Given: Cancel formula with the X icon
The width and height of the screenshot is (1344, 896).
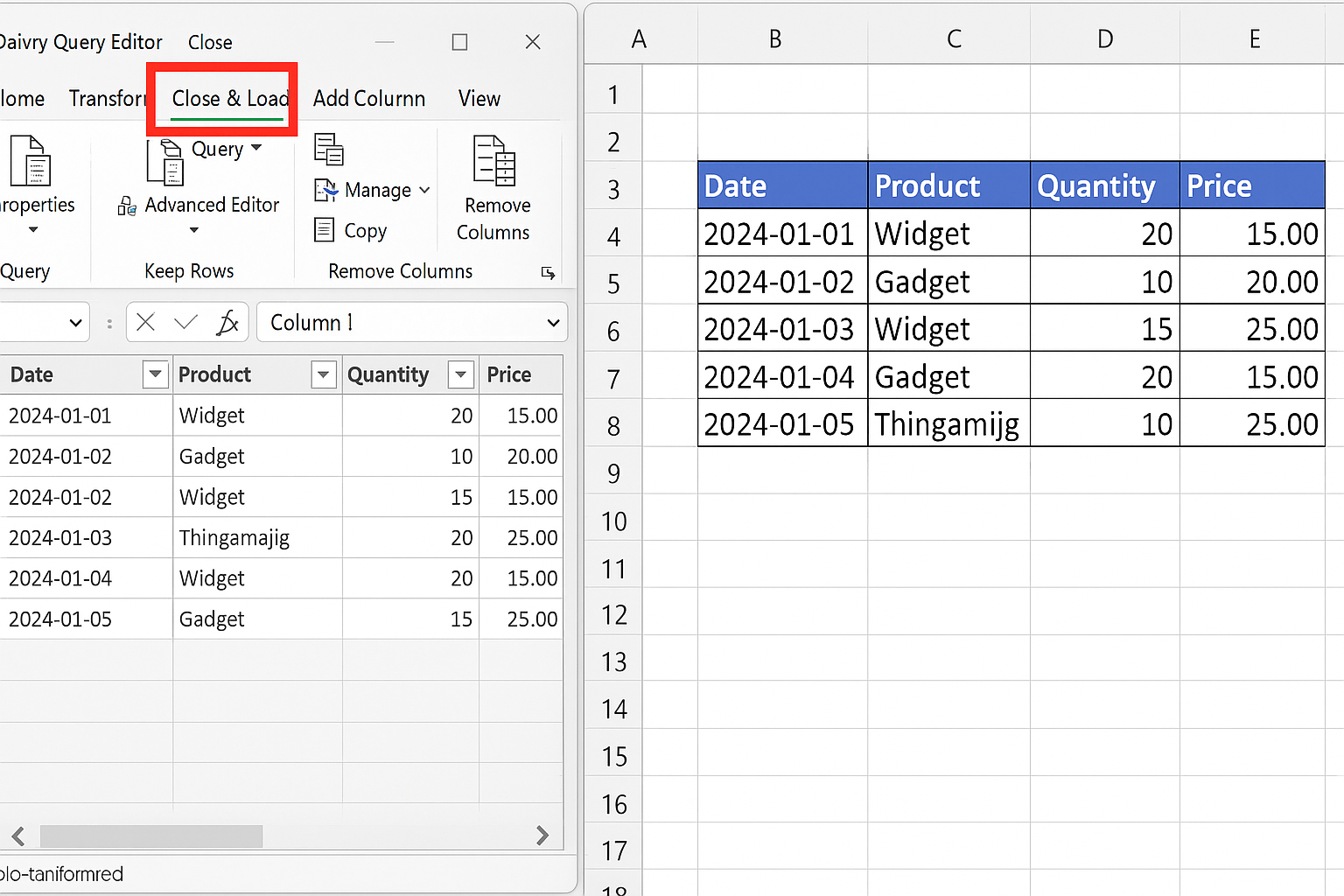Looking at the screenshot, I should (x=146, y=322).
